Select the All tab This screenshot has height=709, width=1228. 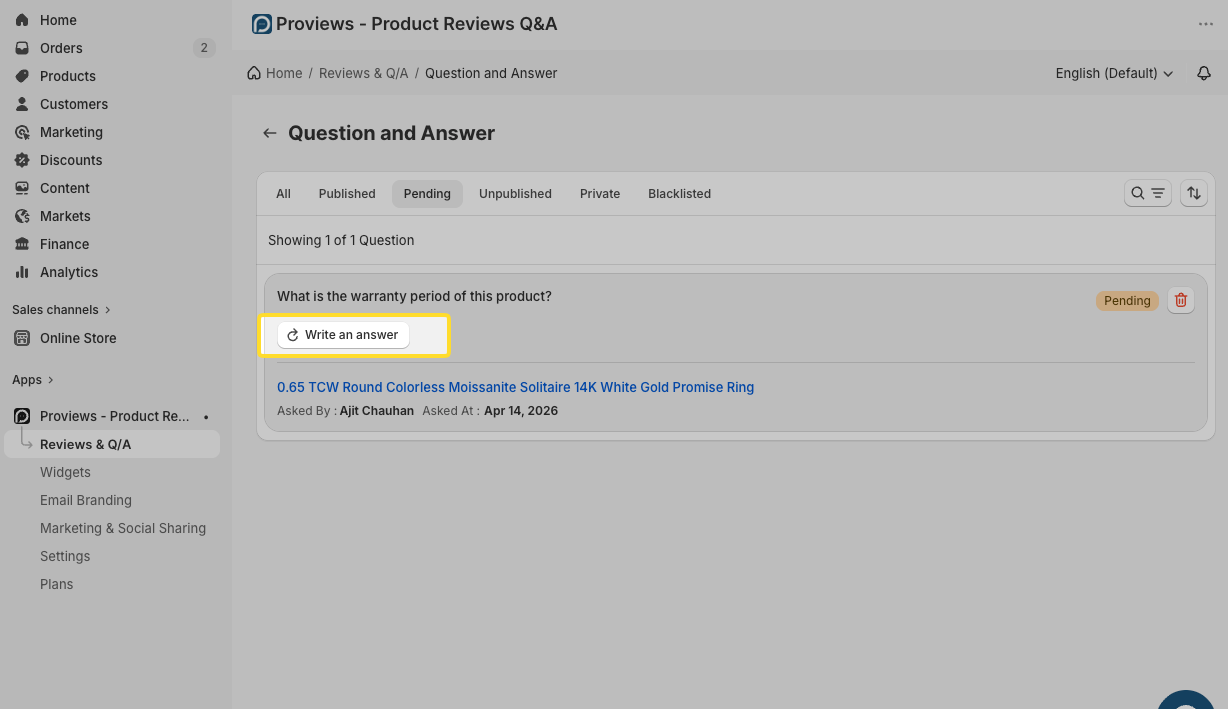click(x=284, y=194)
